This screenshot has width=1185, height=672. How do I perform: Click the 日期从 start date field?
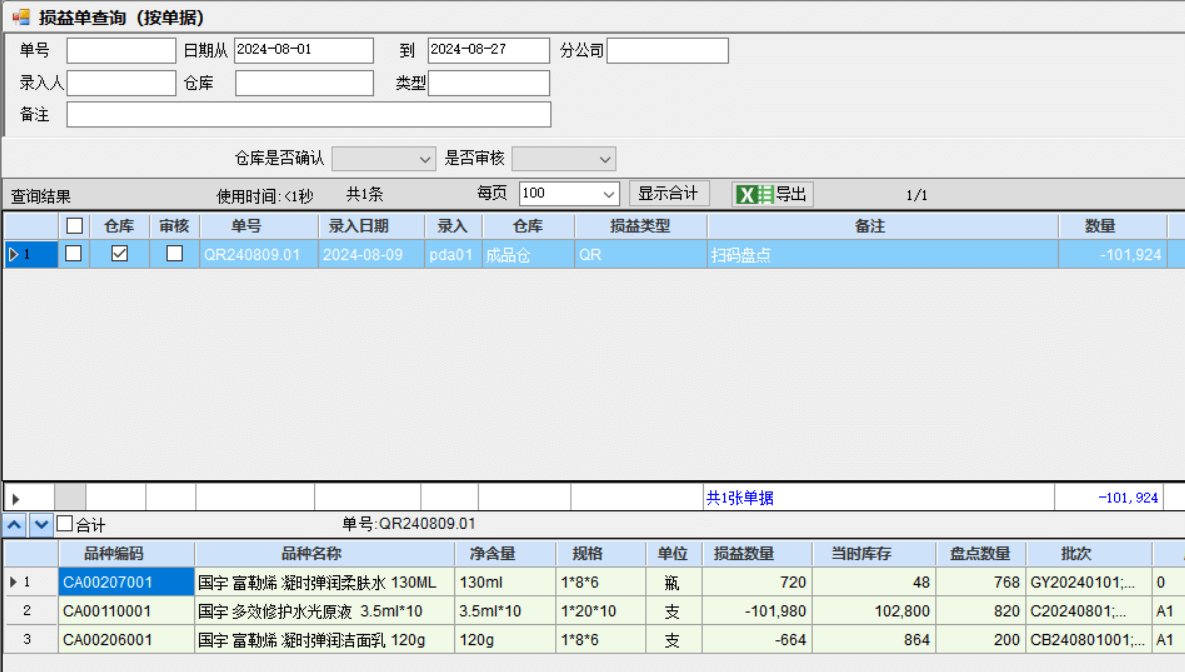[304, 51]
